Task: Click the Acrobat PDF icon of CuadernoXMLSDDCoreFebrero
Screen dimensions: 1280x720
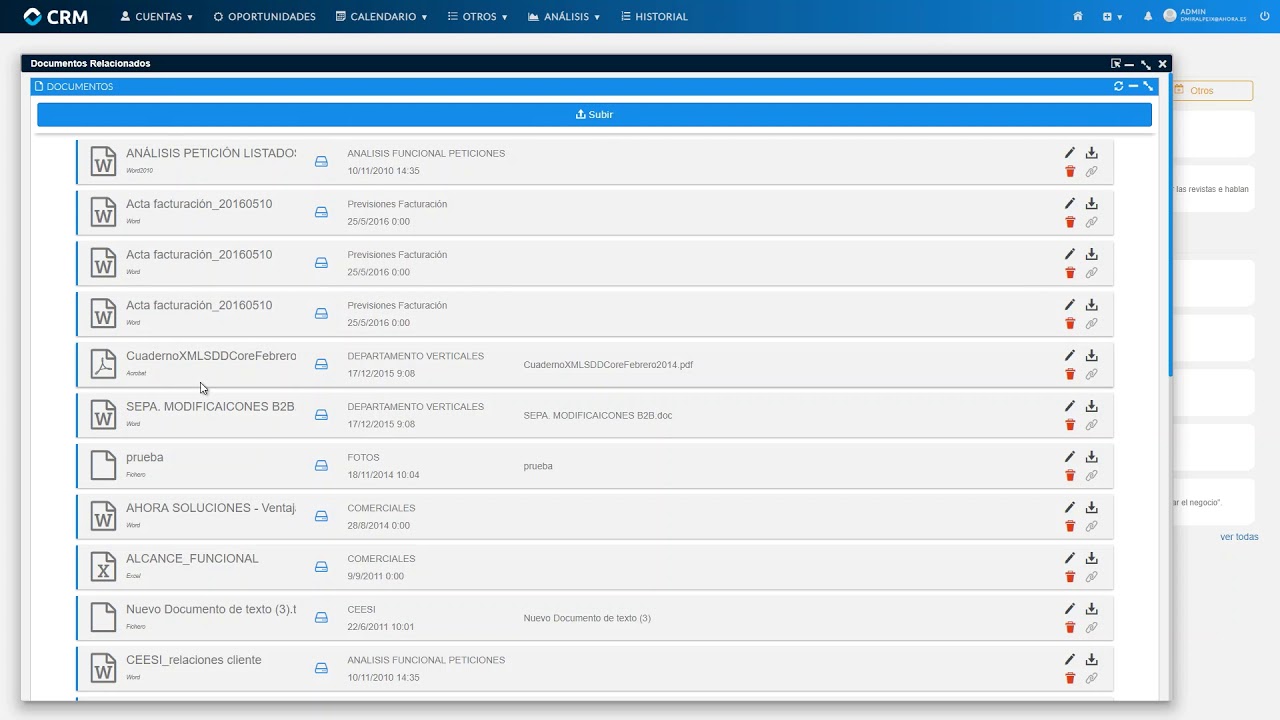Action: pos(104,364)
